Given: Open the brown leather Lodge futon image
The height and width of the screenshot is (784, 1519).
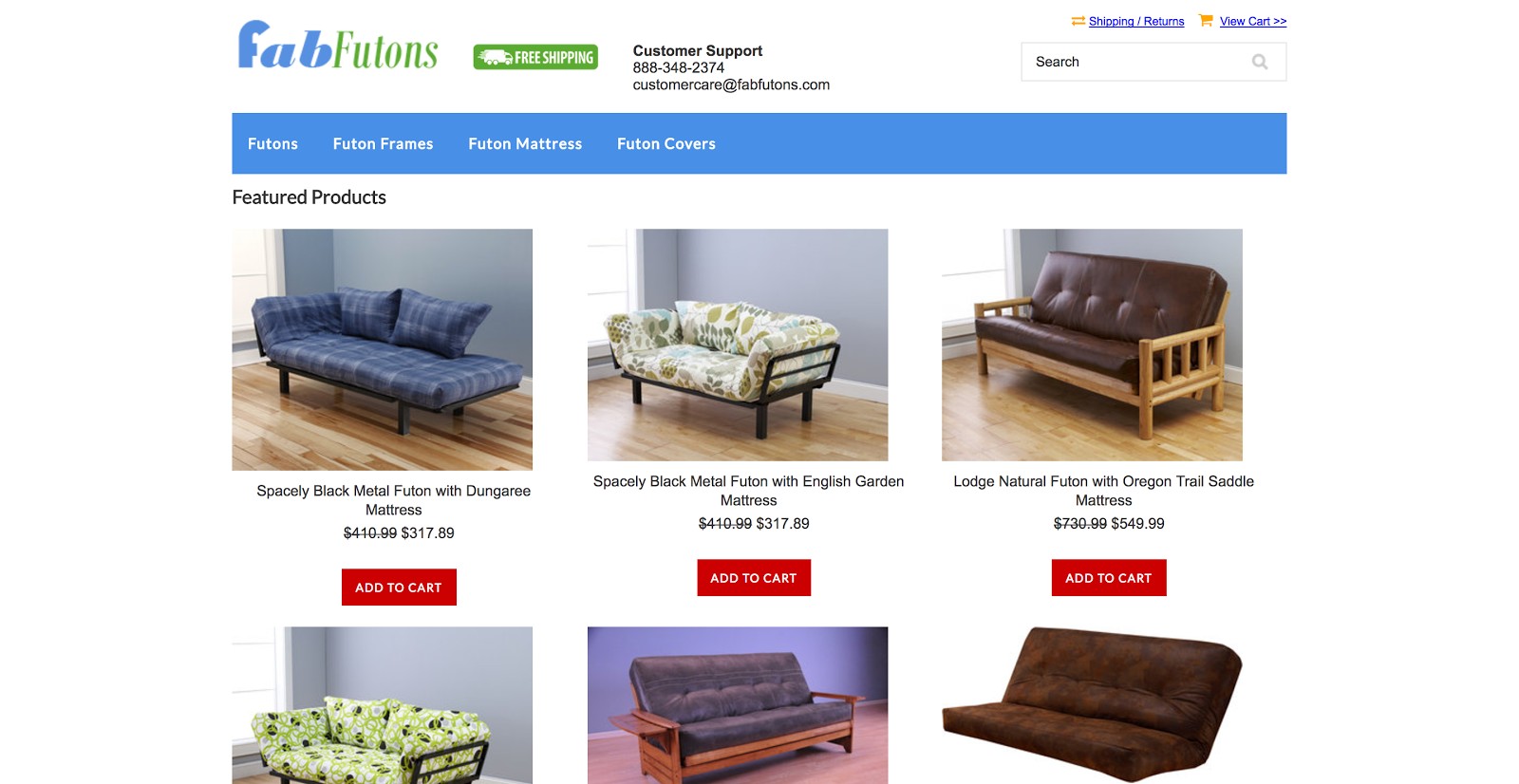Looking at the screenshot, I should click(1092, 345).
